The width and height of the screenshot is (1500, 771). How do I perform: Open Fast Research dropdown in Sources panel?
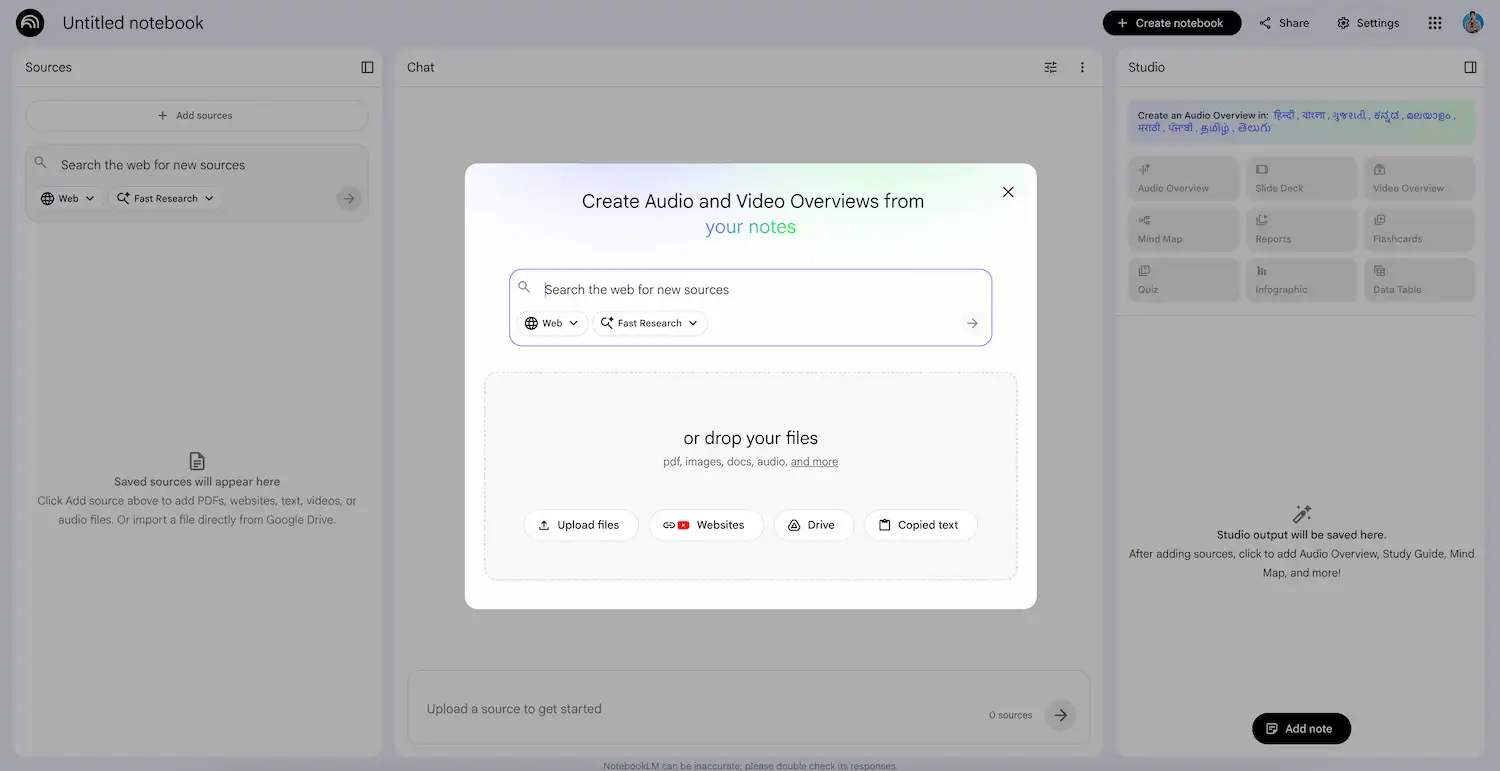tap(165, 198)
